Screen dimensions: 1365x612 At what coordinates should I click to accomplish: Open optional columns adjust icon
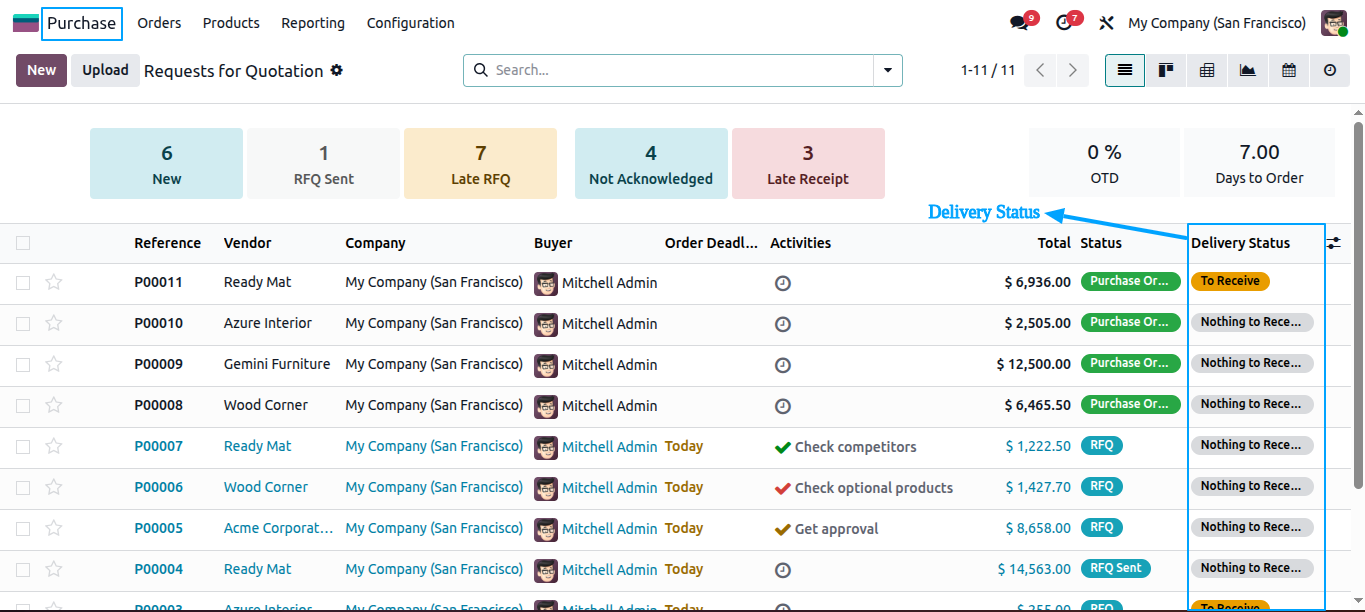click(x=1334, y=243)
